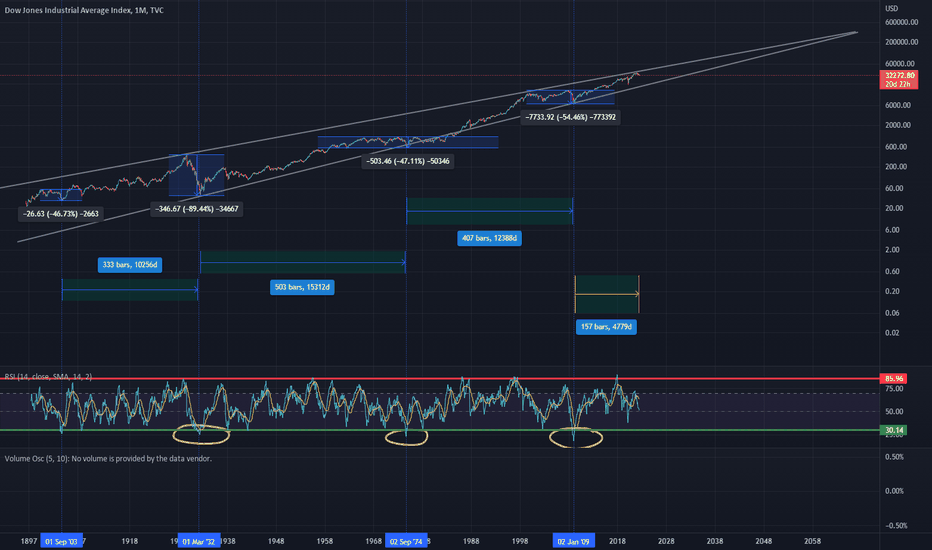Image resolution: width=932 pixels, height=550 pixels.
Task: Select the orange date range box near 2018
Action: [x=607, y=294]
